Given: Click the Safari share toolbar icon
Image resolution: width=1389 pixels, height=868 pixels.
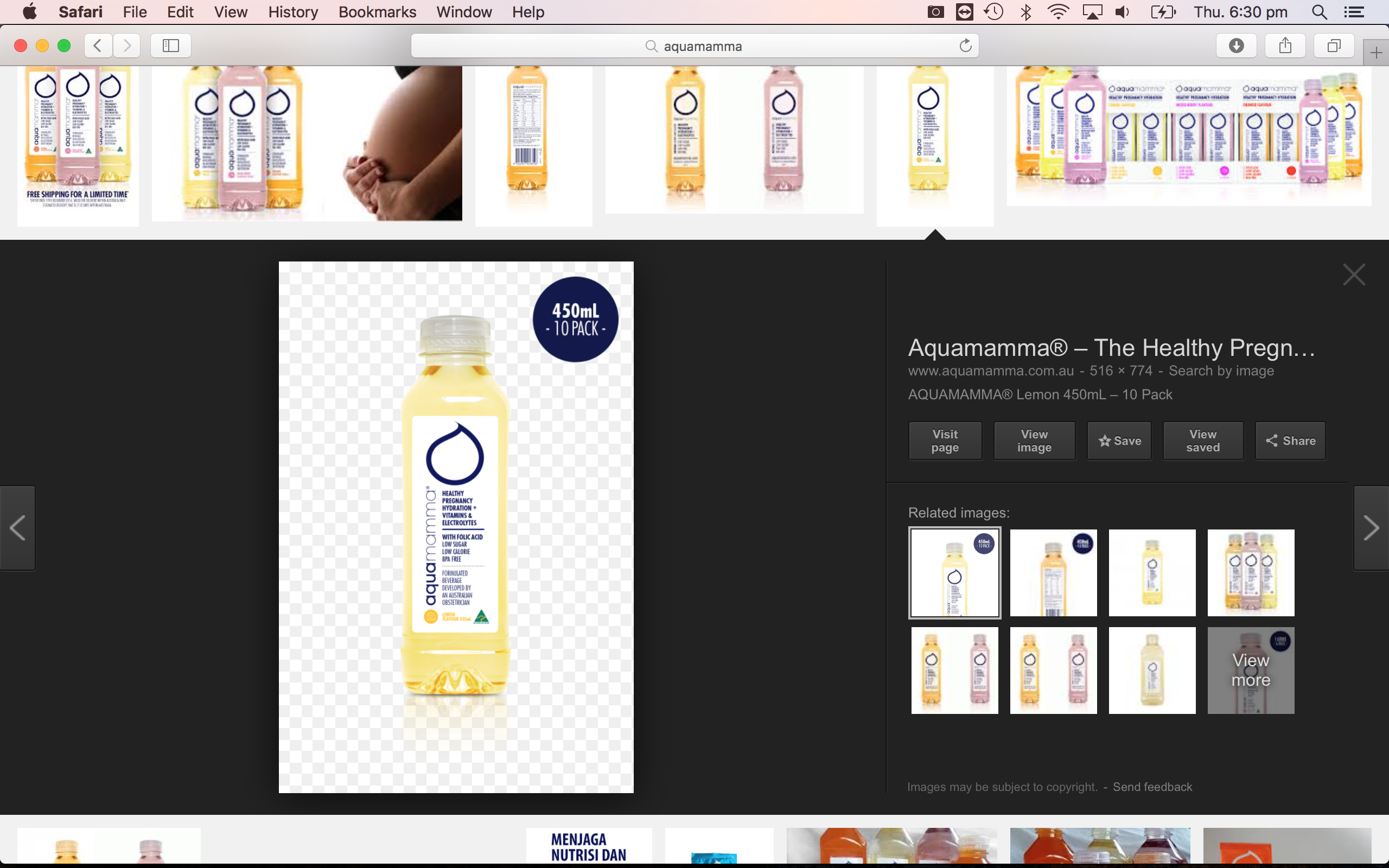Looking at the screenshot, I should [x=1285, y=46].
